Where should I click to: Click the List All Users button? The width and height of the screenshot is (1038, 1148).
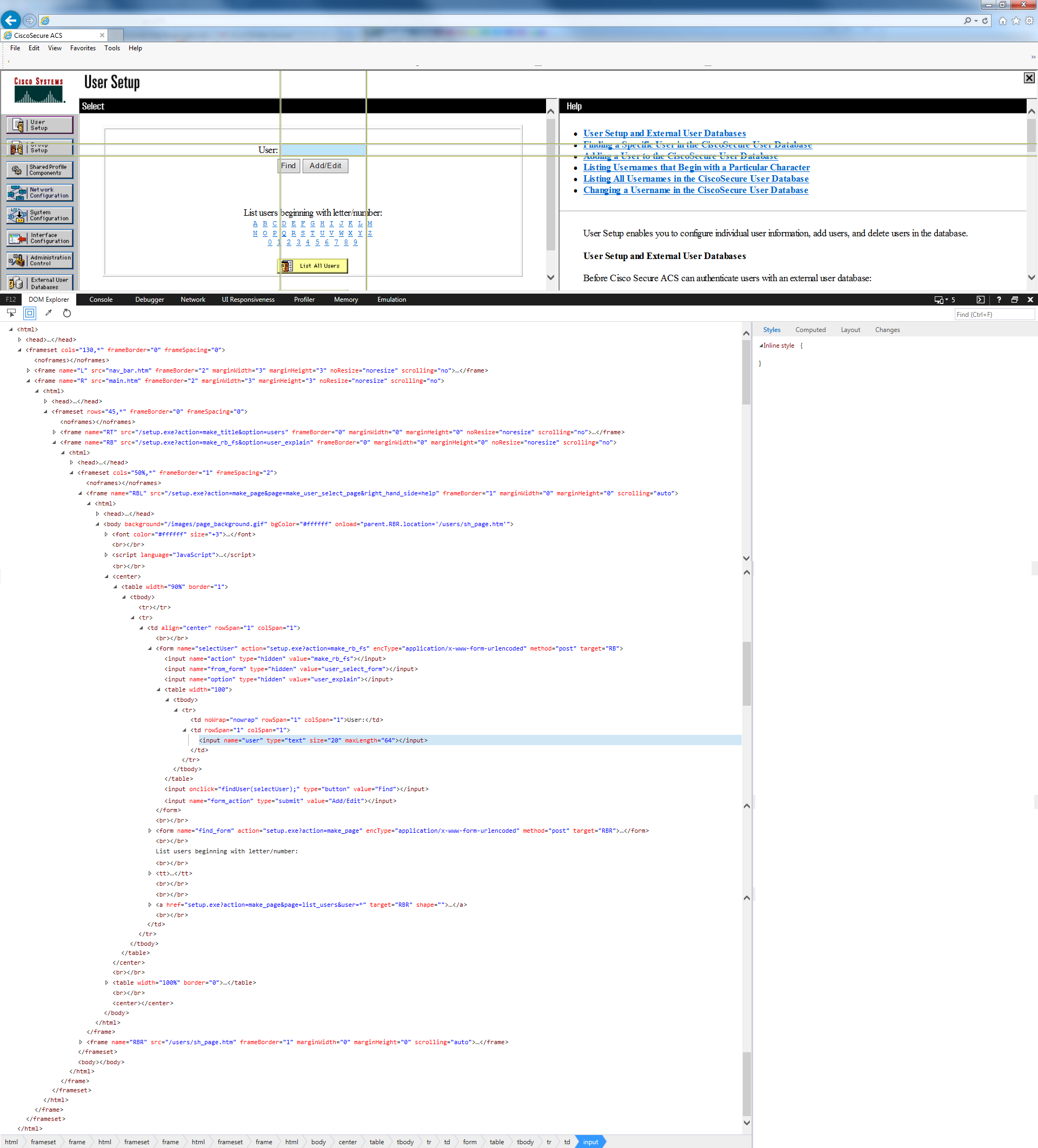(x=312, y=266)
